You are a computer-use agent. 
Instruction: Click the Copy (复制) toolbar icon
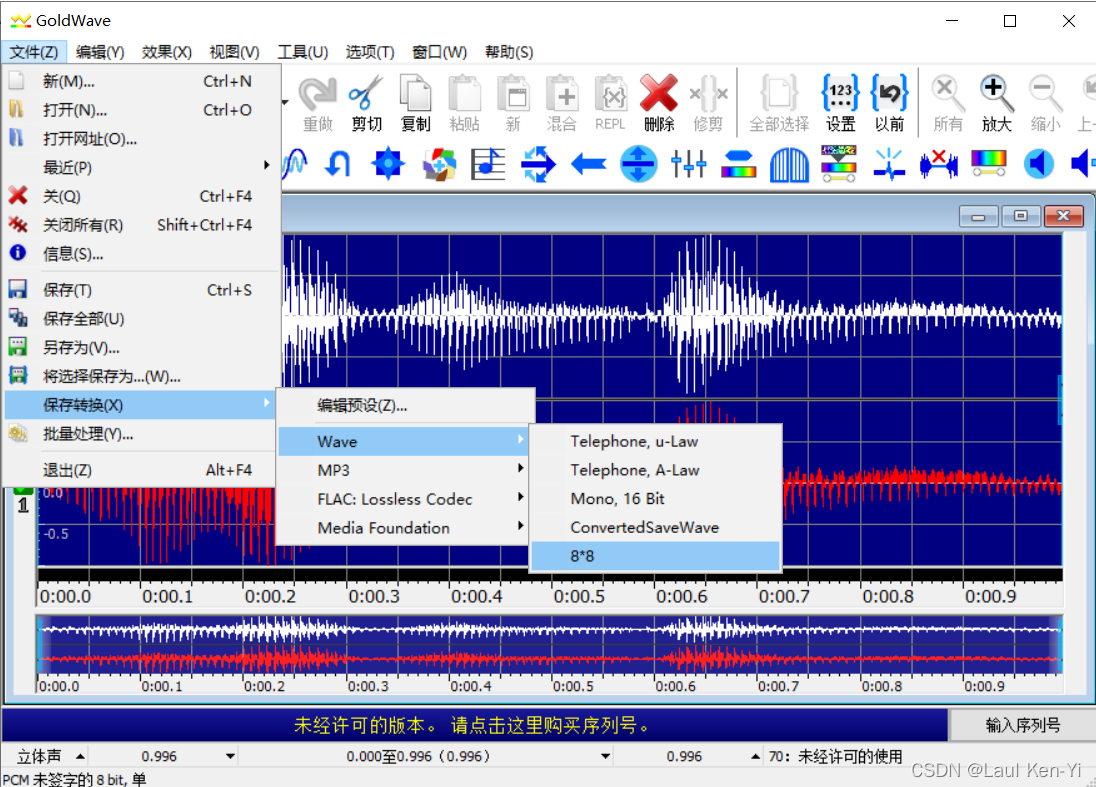coord(415,103)
